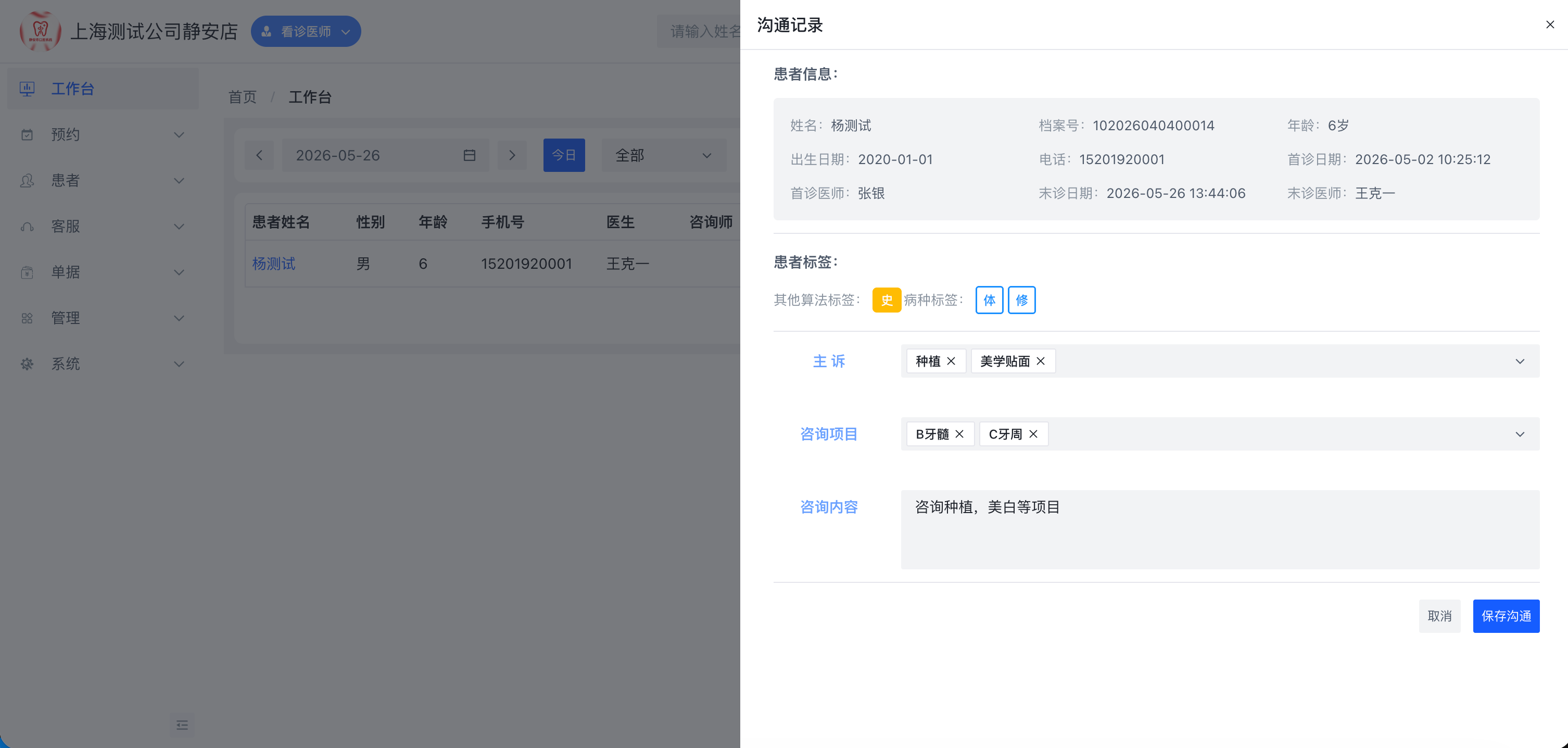Remove the C牙周 tag from 咨询项目
This screenshot has height=748, width=1568.
[1033, 434]
